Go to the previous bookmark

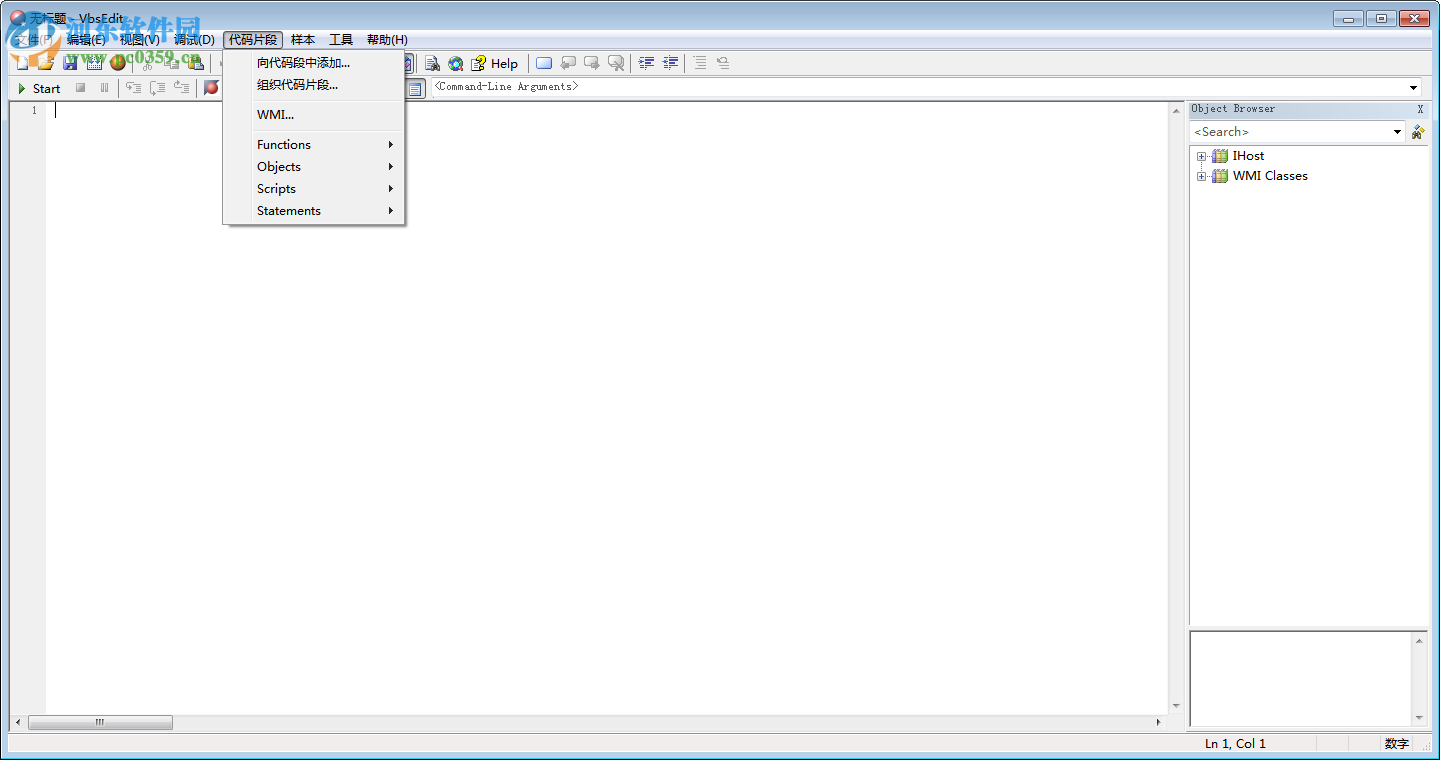coord(568,63)
